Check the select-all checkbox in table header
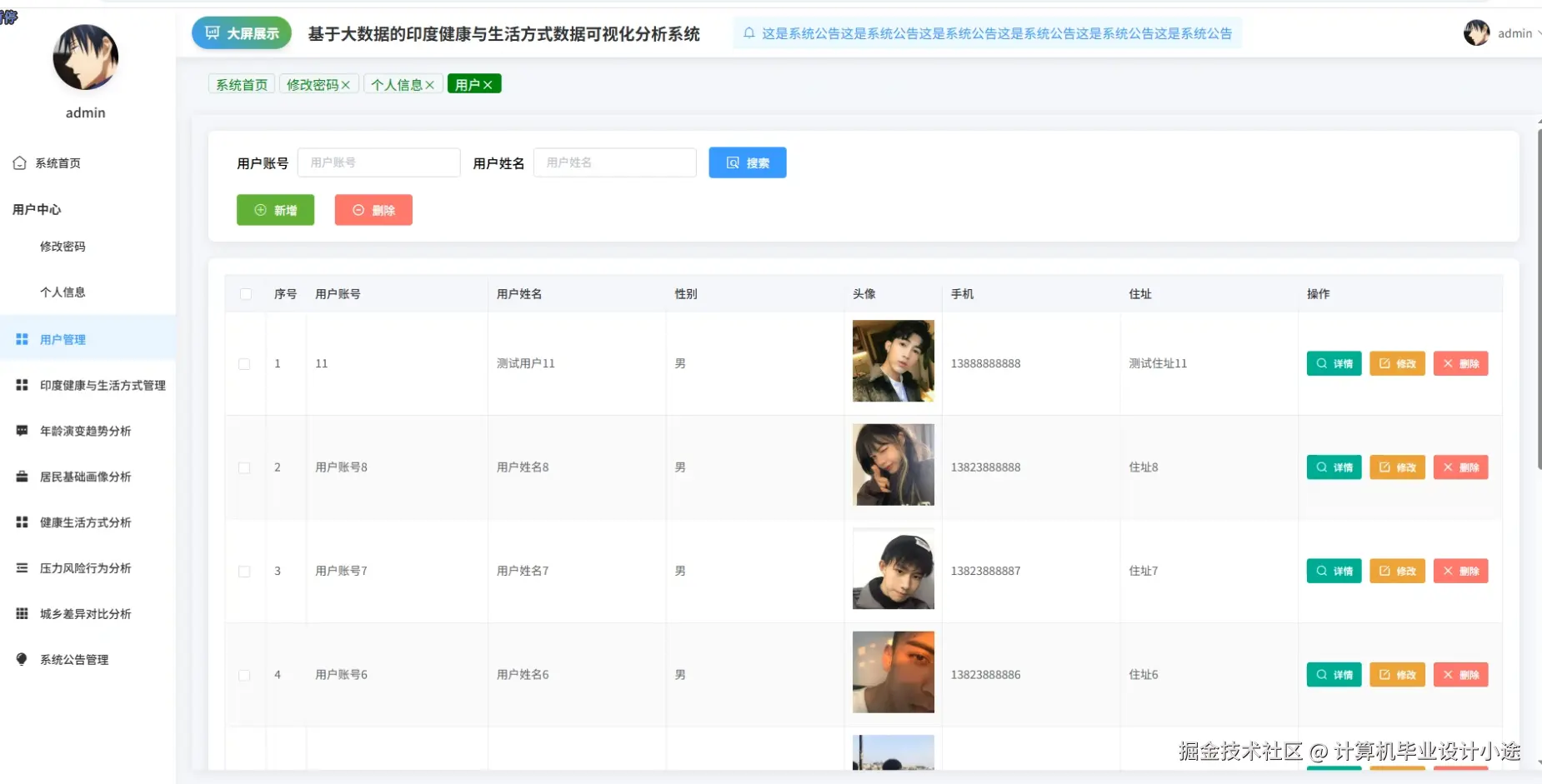This screenshot has height=784, width=1542. pyautogui.click(x=246, y=294)
